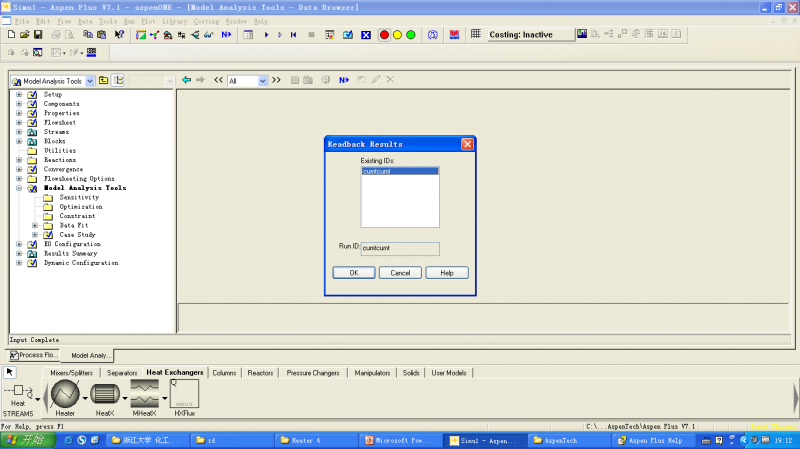Click the Next (N>) button in Data Browser toolbar

(344, 80)
